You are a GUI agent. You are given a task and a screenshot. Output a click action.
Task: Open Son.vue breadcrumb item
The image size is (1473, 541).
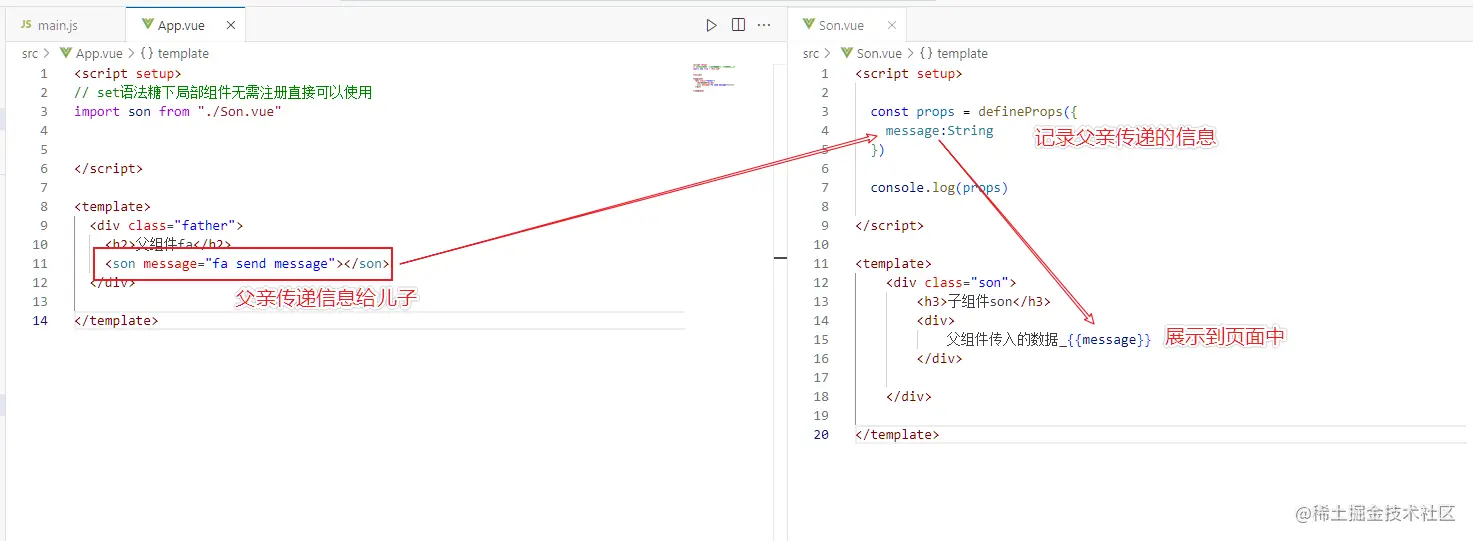pos(879,54)
